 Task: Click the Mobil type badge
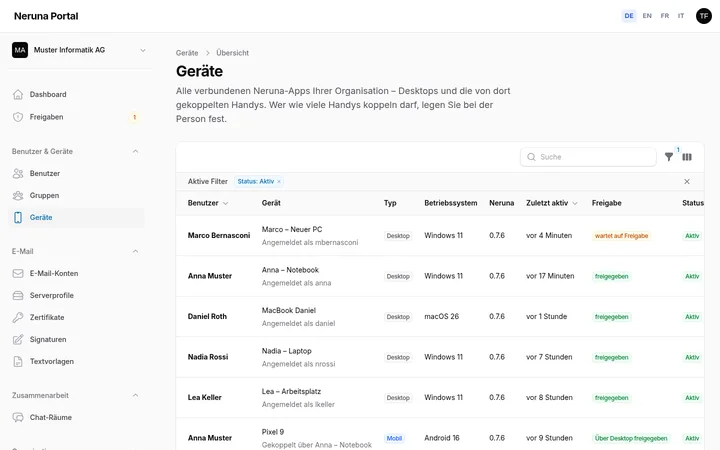coord(394,439)
